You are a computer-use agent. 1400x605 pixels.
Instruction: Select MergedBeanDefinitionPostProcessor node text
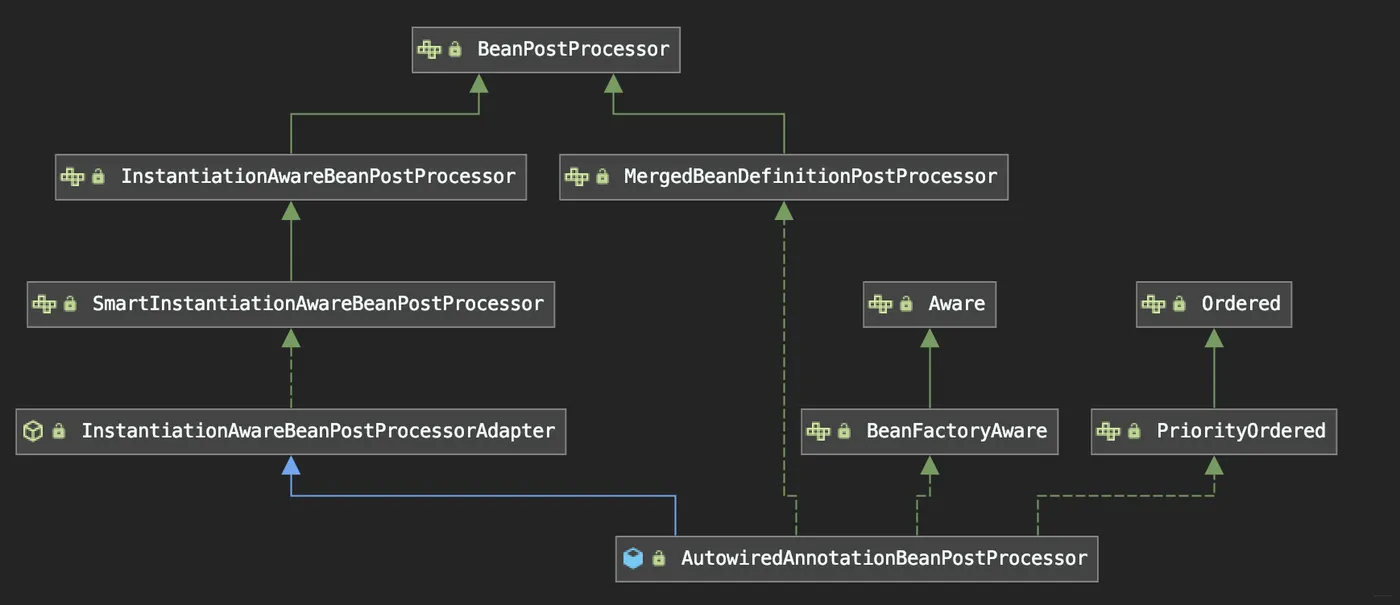pyautogui.click(x=810, y=177)
